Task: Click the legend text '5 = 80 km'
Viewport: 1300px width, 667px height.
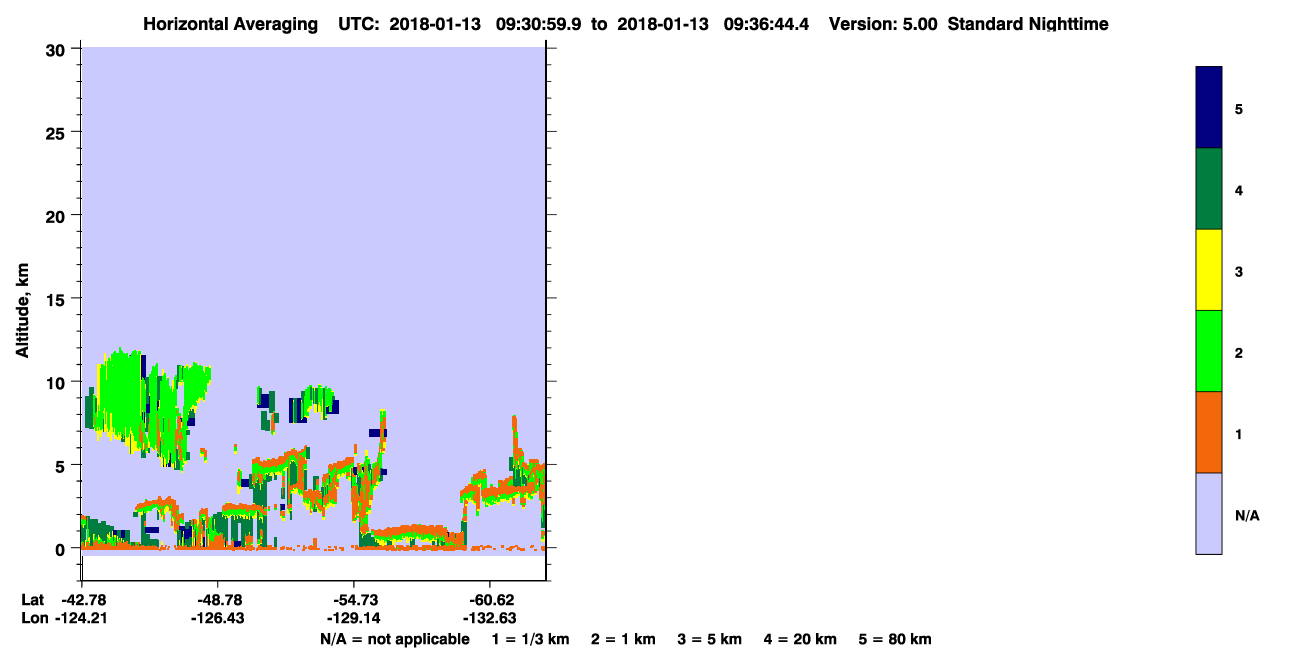Action: [895, 639]
